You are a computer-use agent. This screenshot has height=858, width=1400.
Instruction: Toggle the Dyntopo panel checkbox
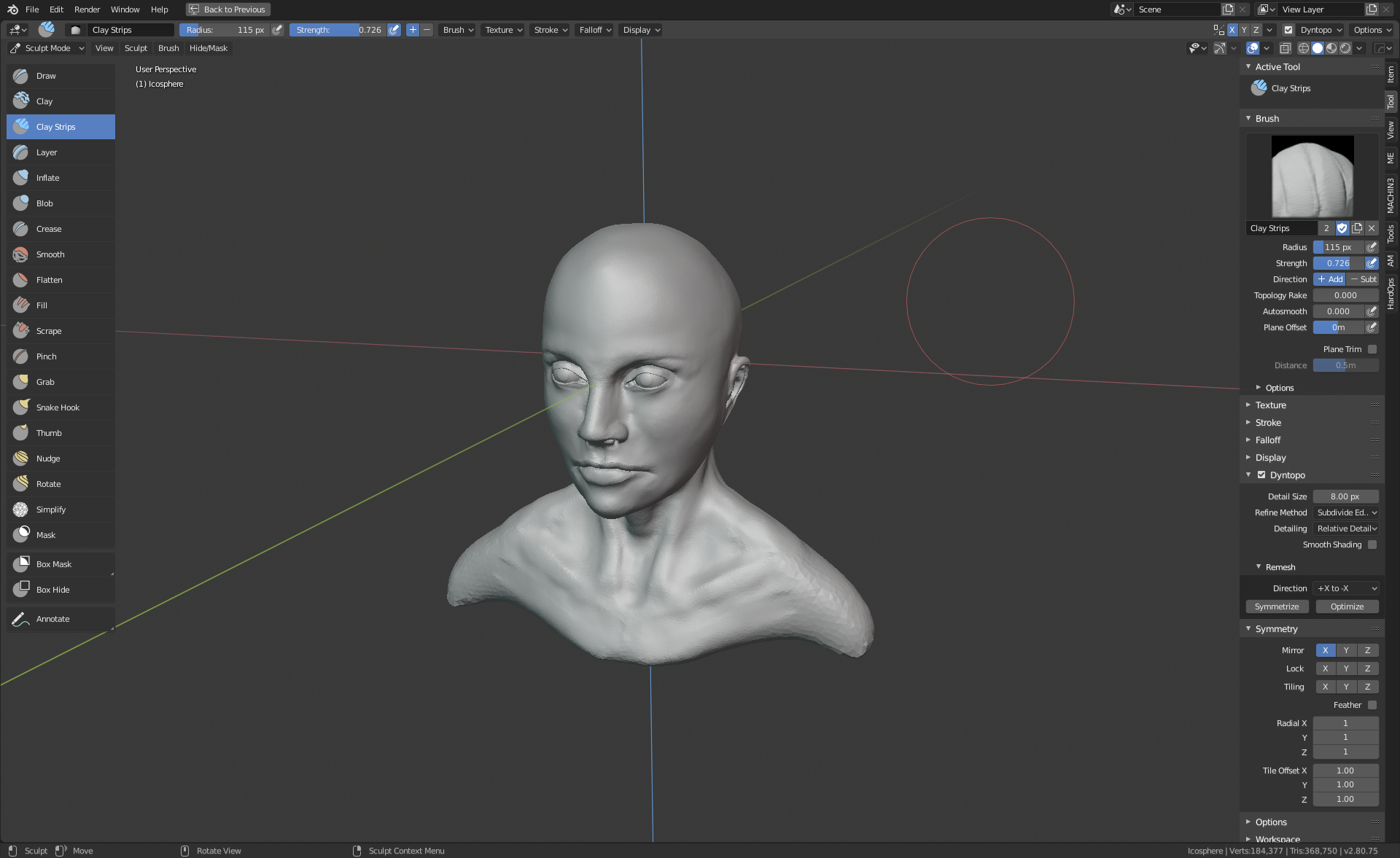[1261, 475]
